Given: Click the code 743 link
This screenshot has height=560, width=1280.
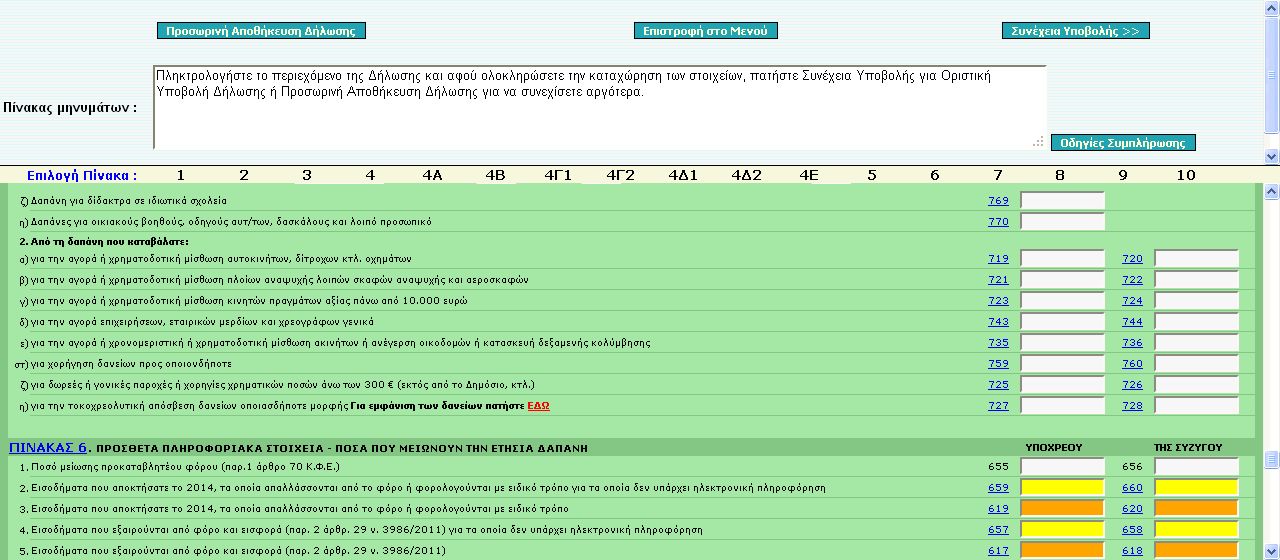Looking at the screenshot, I should [x=998, y=322].
